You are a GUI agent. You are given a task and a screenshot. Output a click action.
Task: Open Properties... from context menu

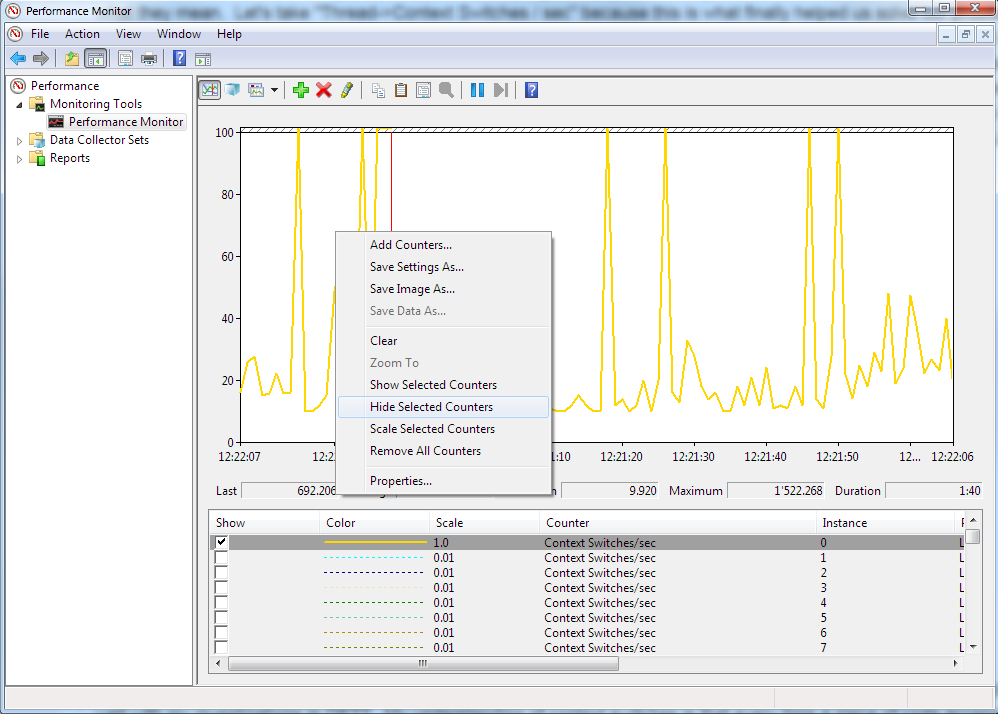click(444, 481)
